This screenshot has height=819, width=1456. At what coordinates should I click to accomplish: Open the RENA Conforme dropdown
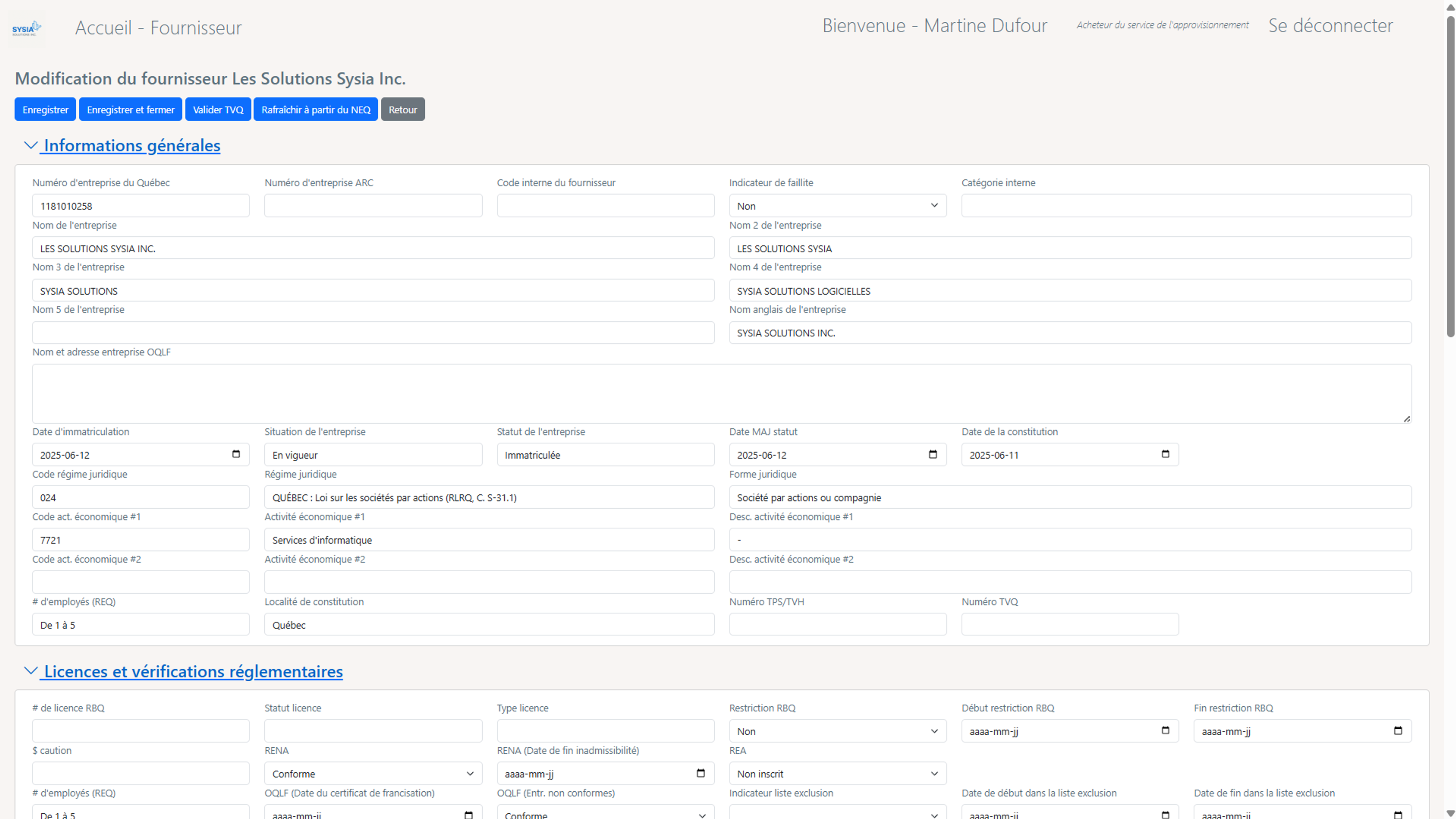372,774
